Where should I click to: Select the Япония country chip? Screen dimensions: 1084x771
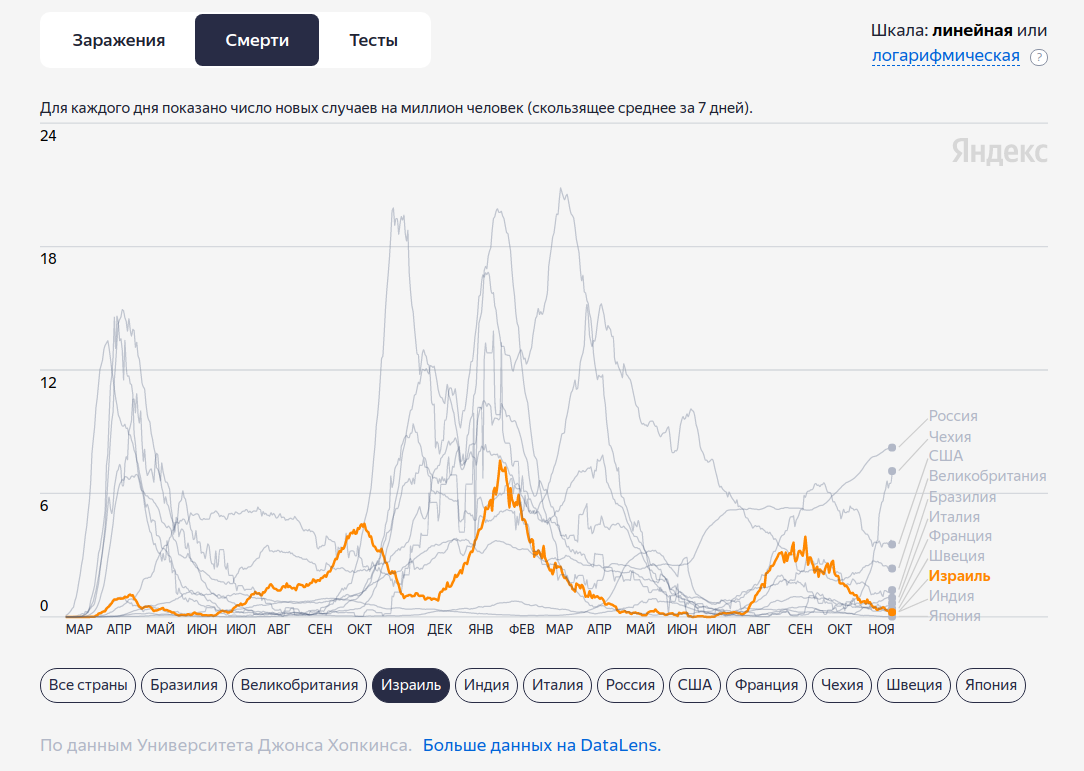(991, 685)
